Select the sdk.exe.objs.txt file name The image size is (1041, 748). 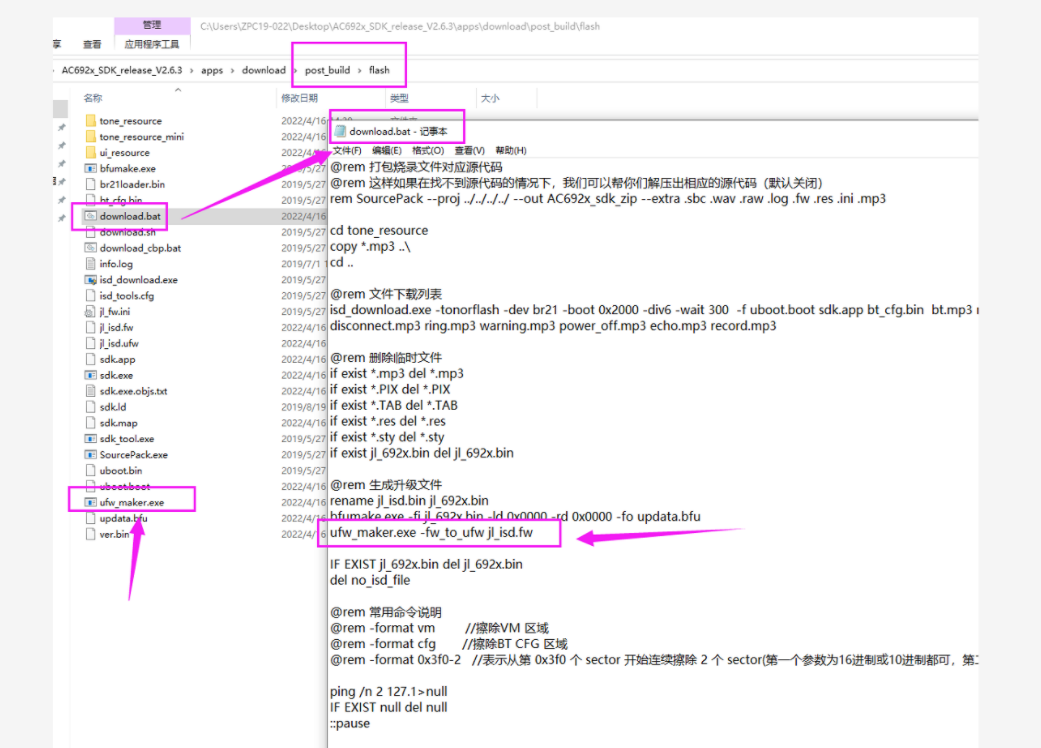[133, 392]
